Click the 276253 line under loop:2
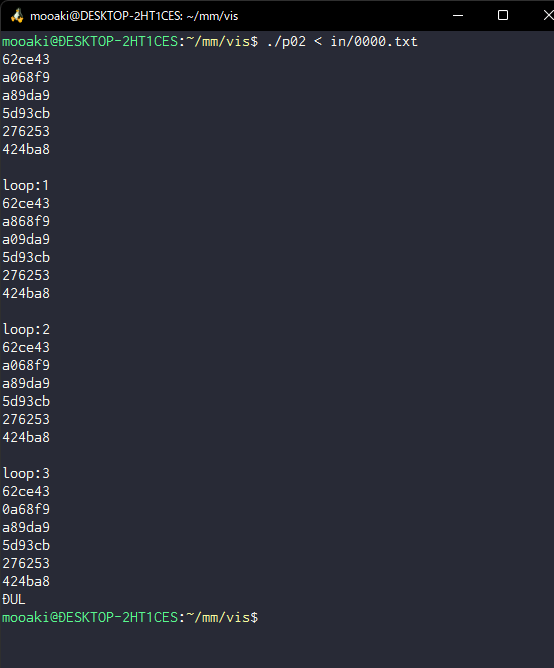Image resolution: width=554 pixels, height=668 pixels. (x=26, y=419)
